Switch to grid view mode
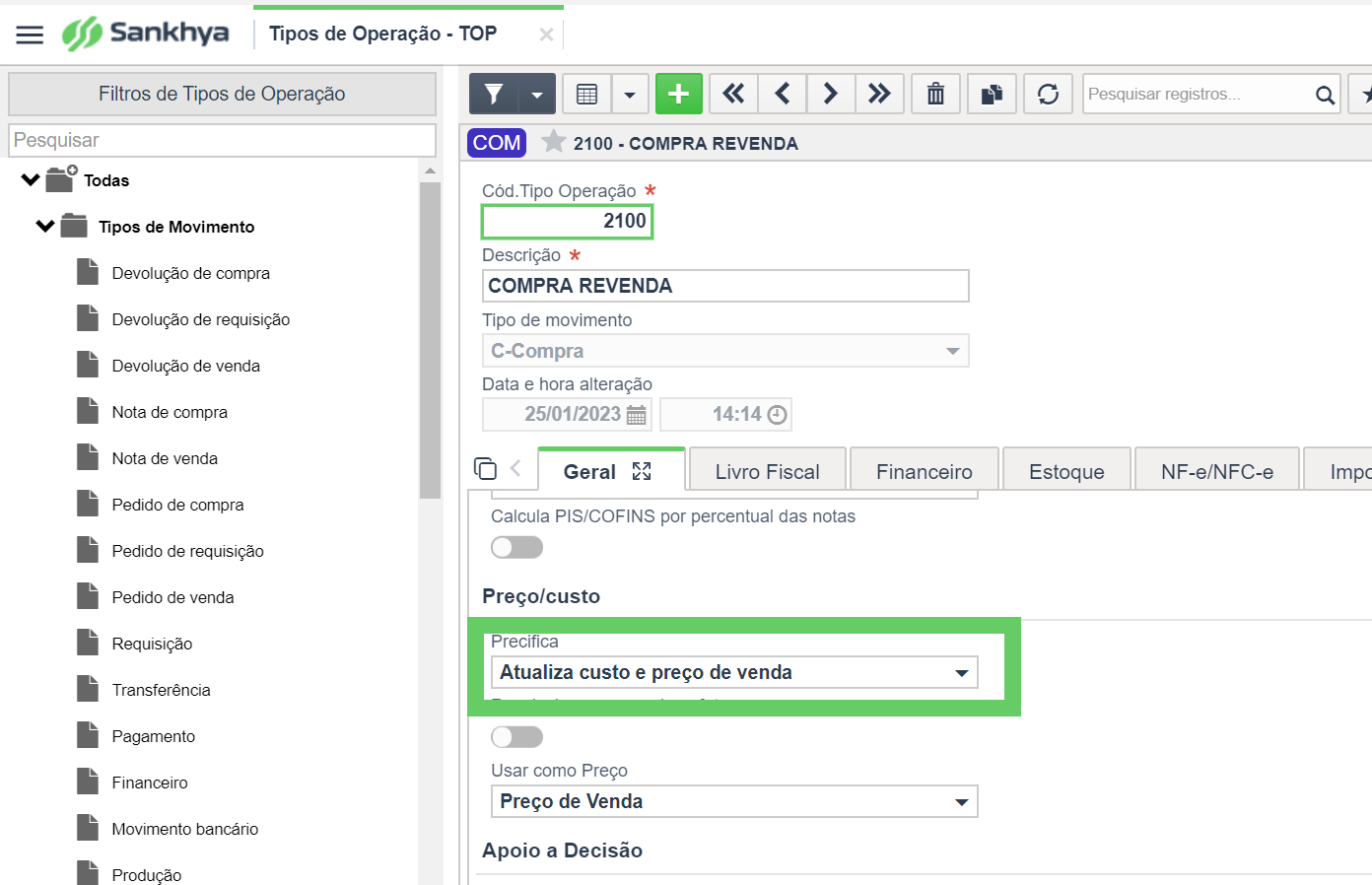This screenshot has height=885, width=1372. [586, 94]
